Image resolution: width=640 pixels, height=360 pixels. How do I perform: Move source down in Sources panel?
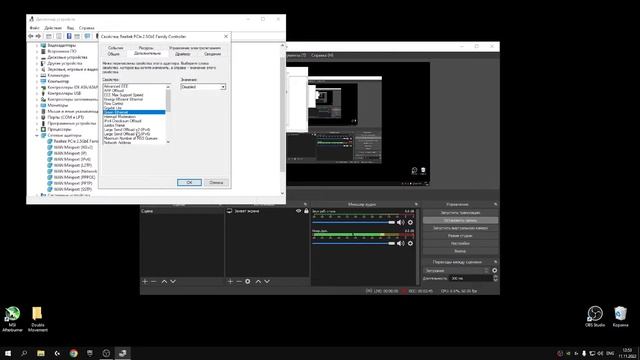point(267,282)
